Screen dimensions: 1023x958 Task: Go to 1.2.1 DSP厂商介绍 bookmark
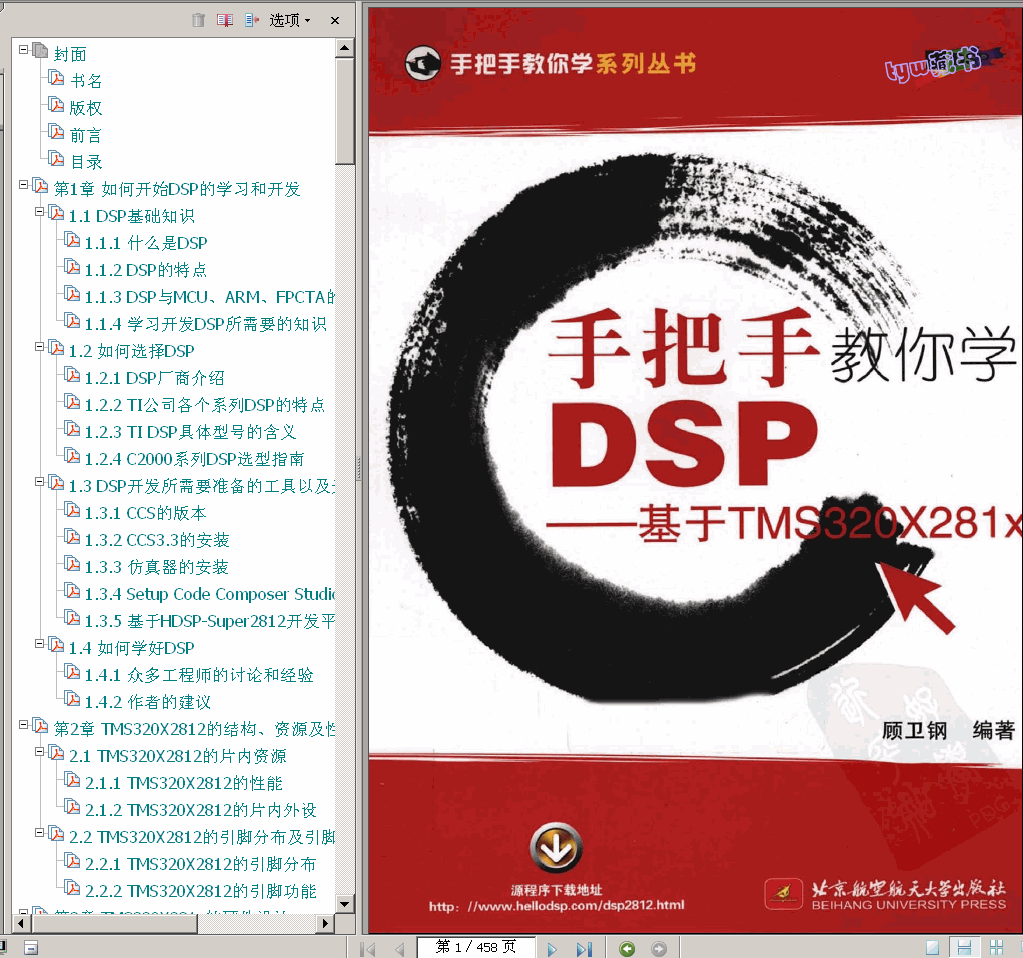[x=155, y=378]
